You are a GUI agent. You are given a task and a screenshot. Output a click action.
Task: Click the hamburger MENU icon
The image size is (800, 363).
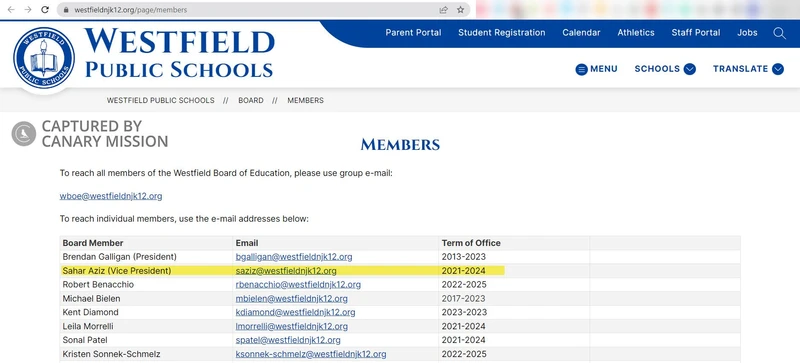(x=581, y=69)
